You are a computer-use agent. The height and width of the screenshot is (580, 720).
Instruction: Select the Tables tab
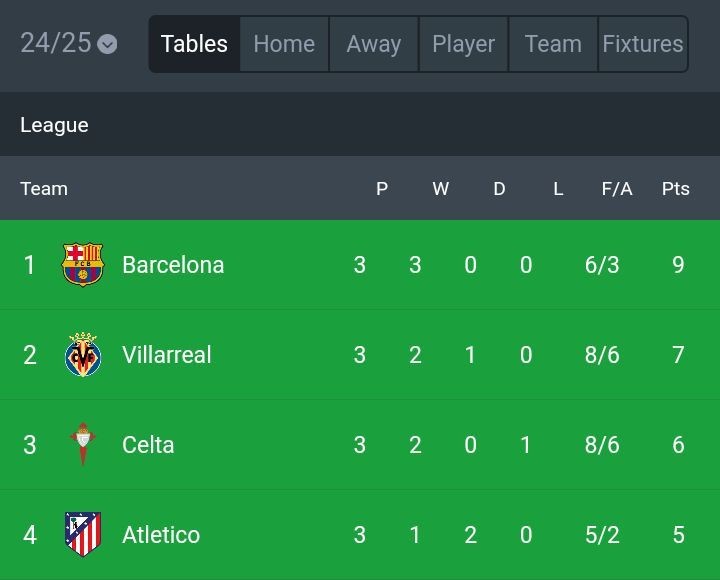(194, 44)
